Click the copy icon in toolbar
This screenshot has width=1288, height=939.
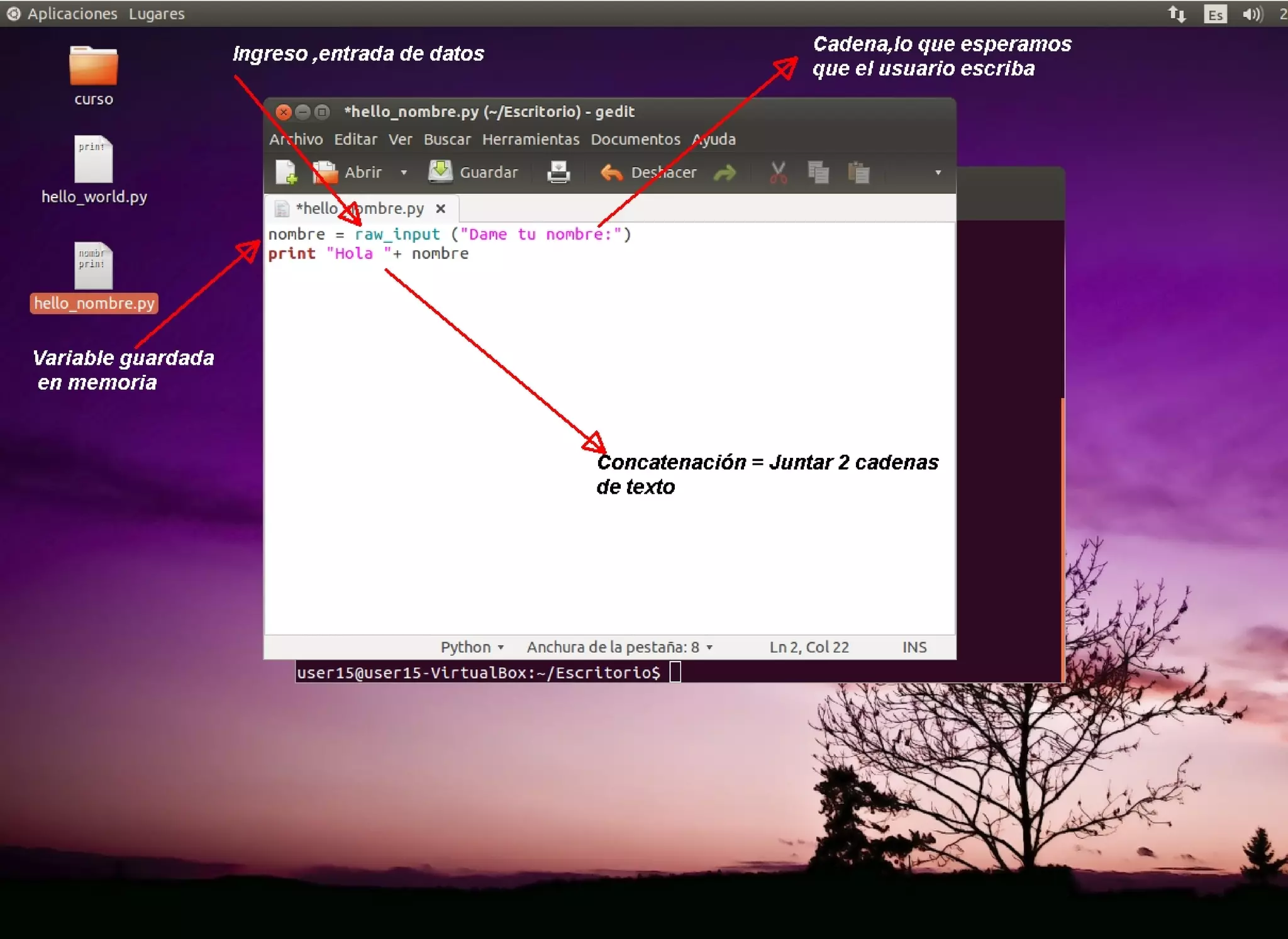pos(818,172)
